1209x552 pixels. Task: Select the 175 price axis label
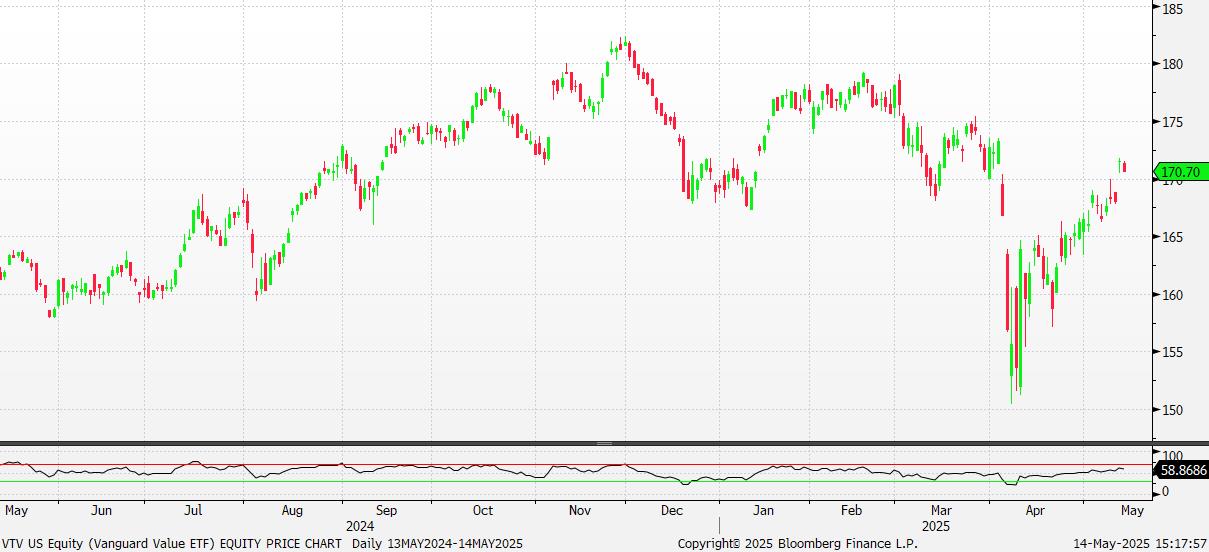pyautogui.click(x=1171, y=122)
